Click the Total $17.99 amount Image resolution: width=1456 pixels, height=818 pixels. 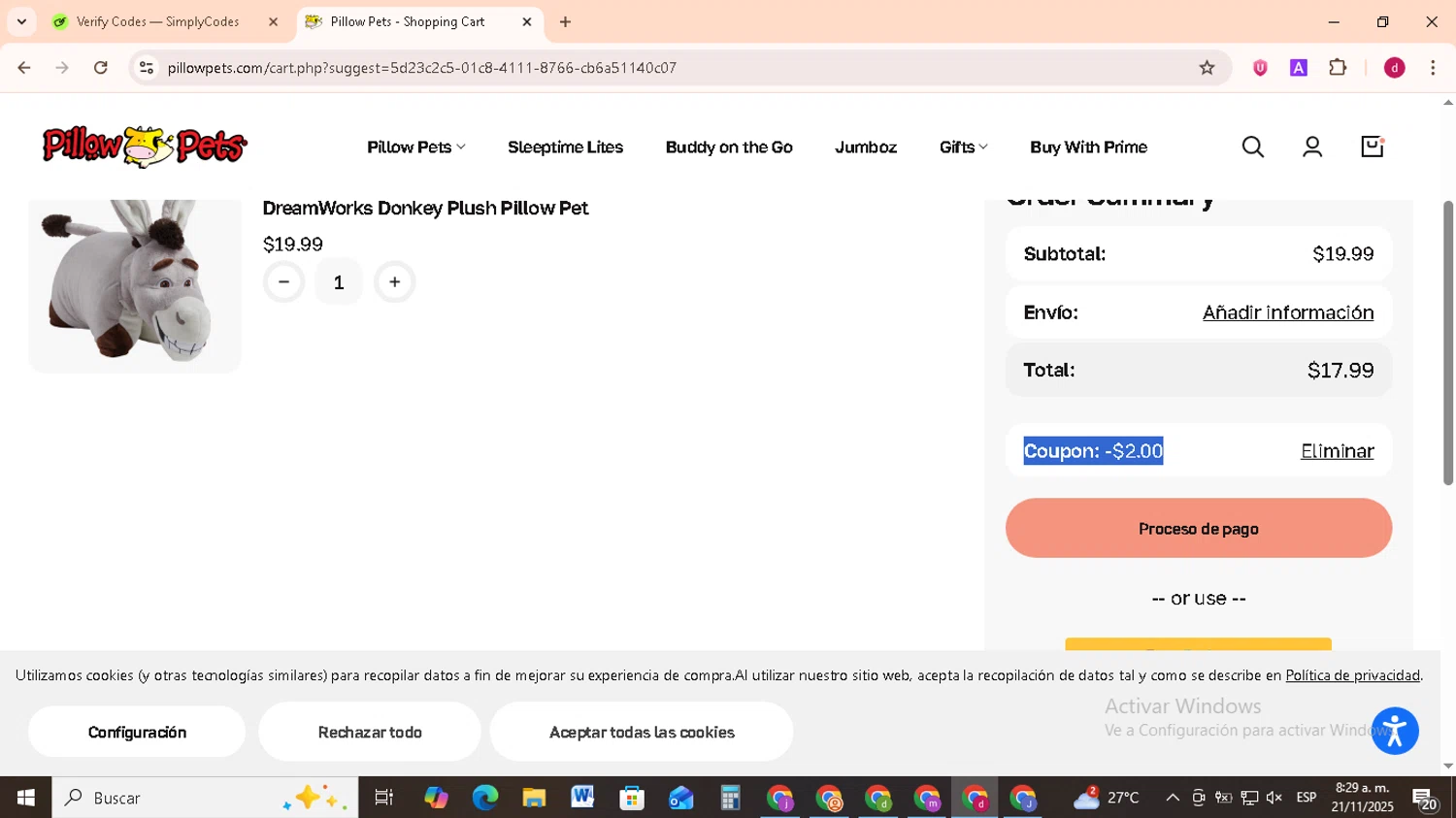pyautogui.click(x=1340, y=371)
